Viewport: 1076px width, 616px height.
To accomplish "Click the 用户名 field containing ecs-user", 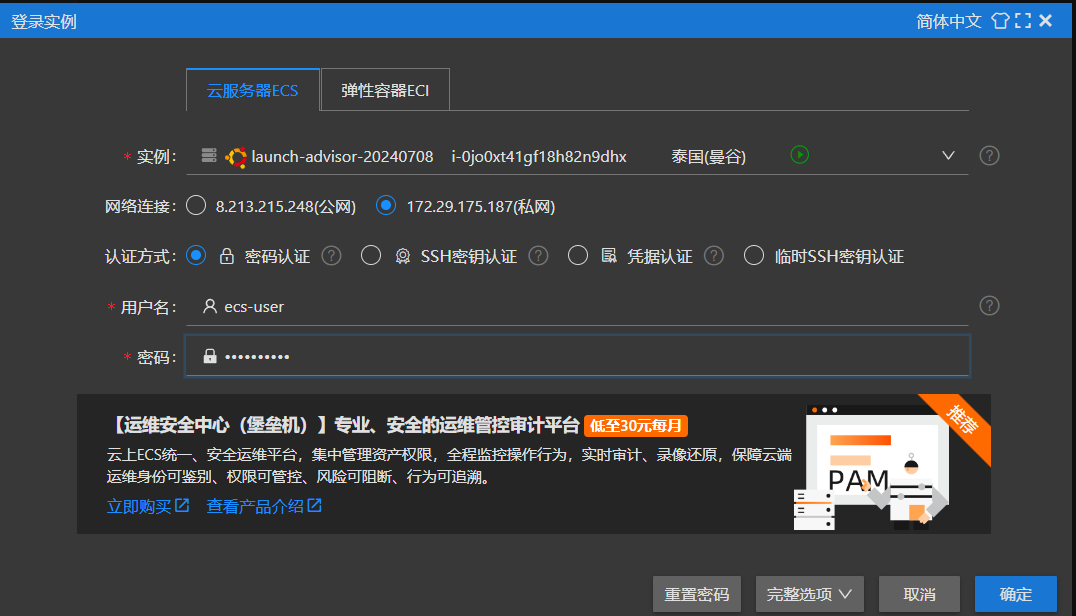I will tap(577, 307).
